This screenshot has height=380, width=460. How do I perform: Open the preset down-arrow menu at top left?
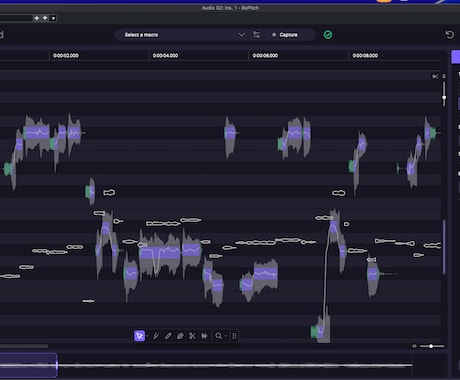(x=53, y=18)
